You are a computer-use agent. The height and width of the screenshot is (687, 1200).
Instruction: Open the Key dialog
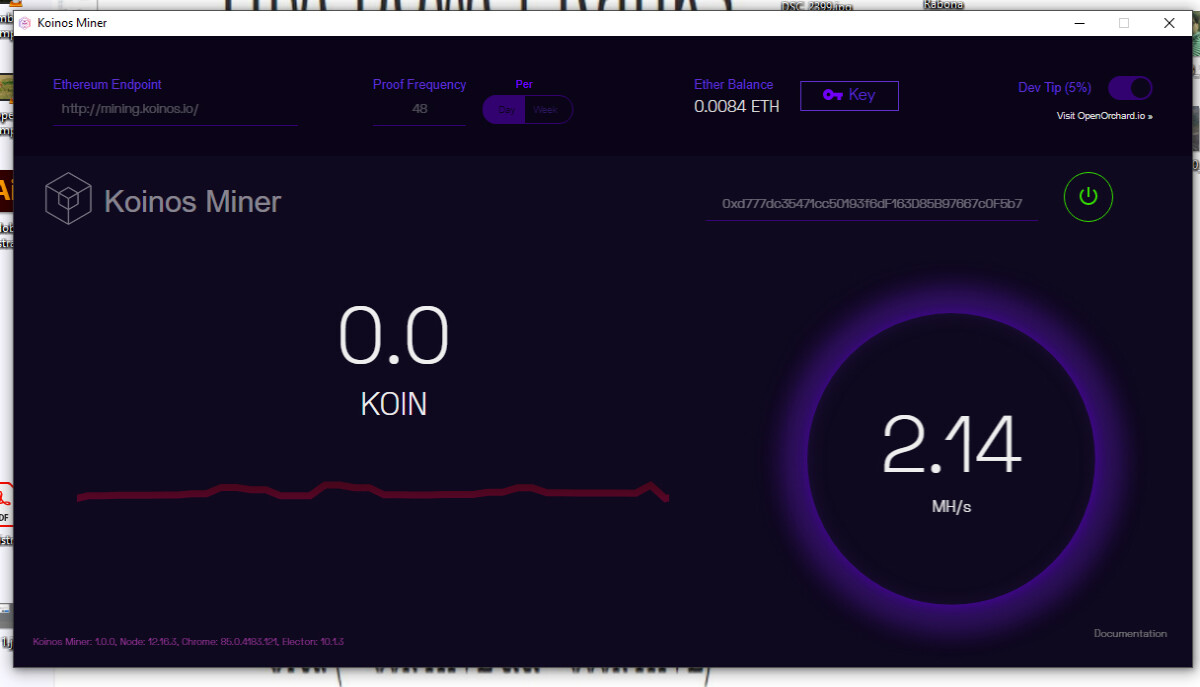(x=849, y=95)
